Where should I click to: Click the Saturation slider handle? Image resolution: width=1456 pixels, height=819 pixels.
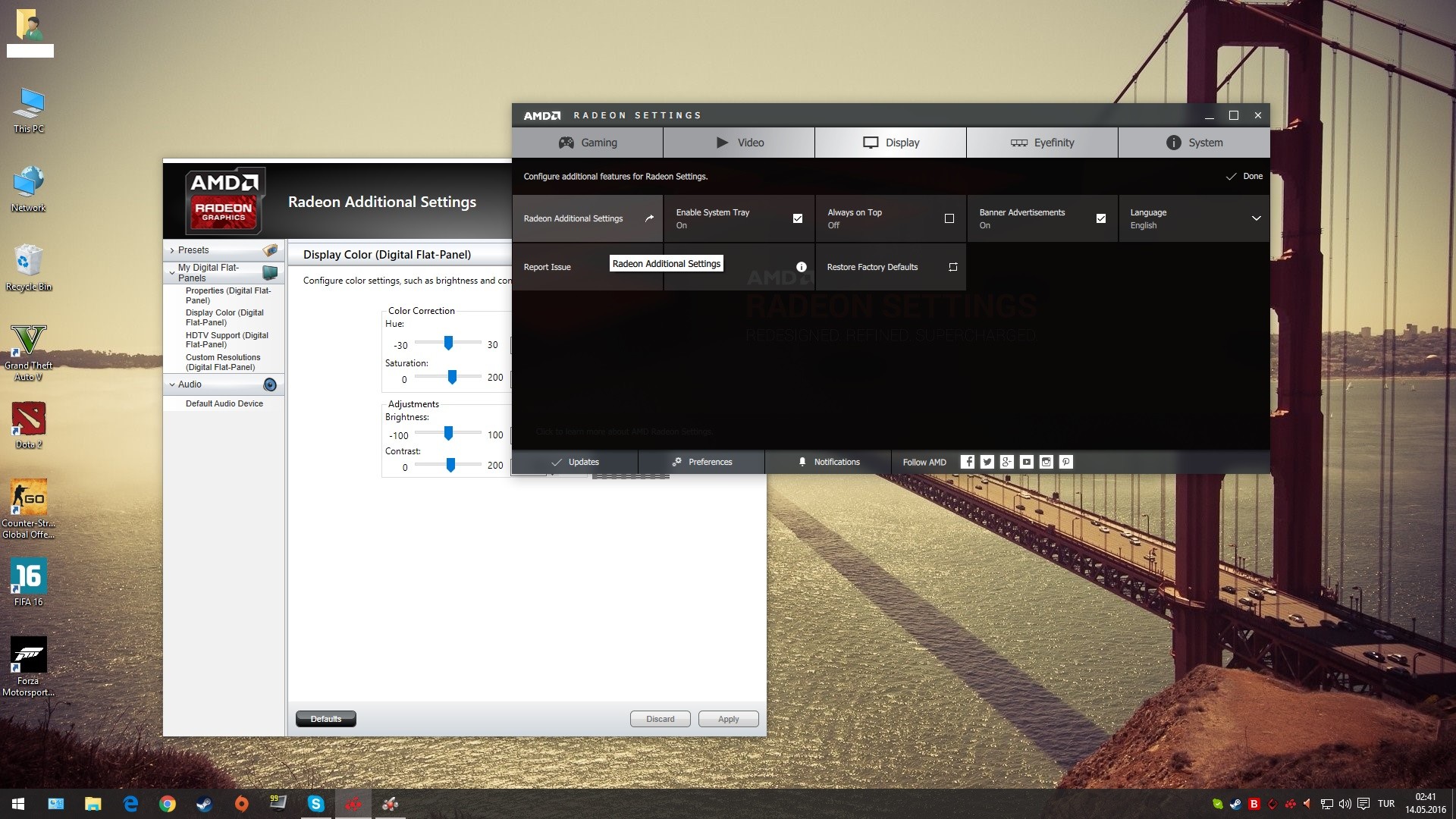pos(452,376)
